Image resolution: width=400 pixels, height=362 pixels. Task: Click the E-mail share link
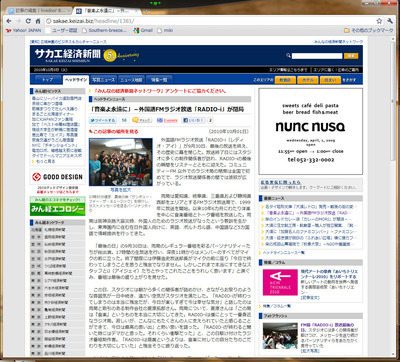(x=167, y=120)
